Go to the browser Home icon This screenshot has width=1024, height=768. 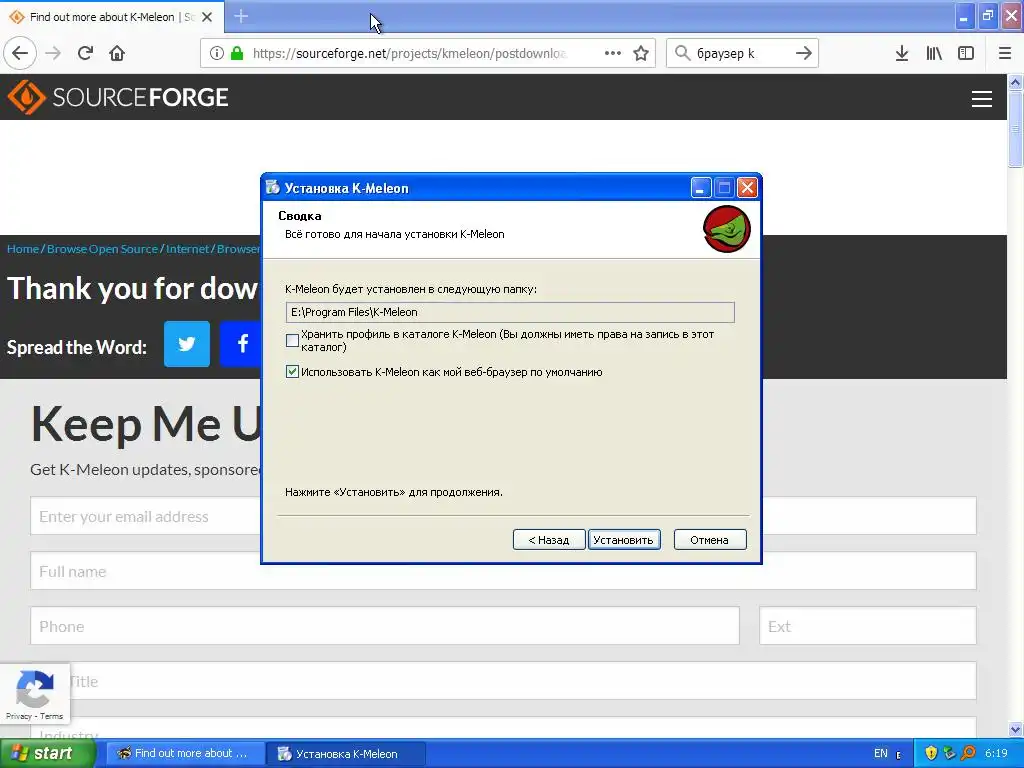coord(117,53)
